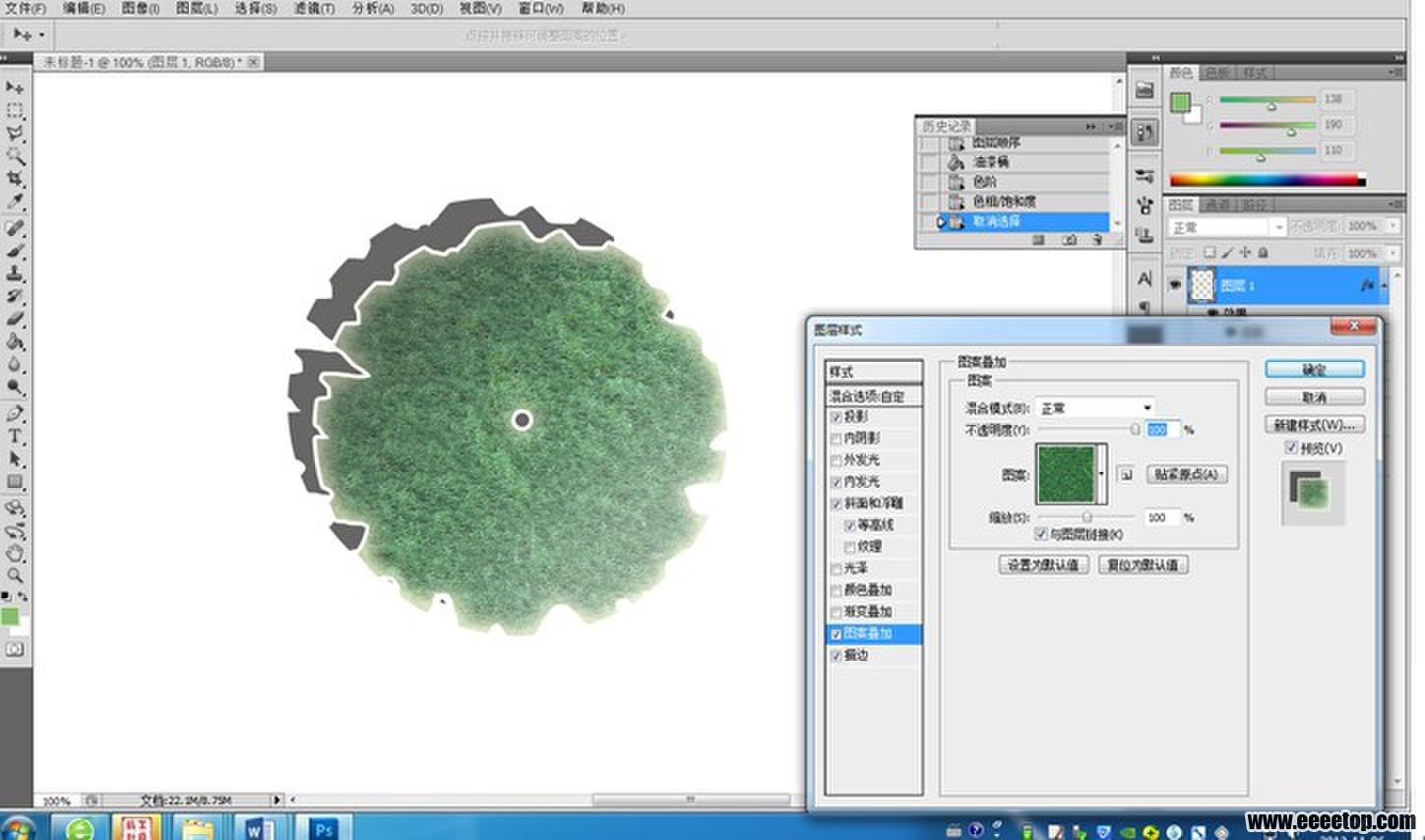Open the pattern picker dropdown arrow

tap(1101, 474)
